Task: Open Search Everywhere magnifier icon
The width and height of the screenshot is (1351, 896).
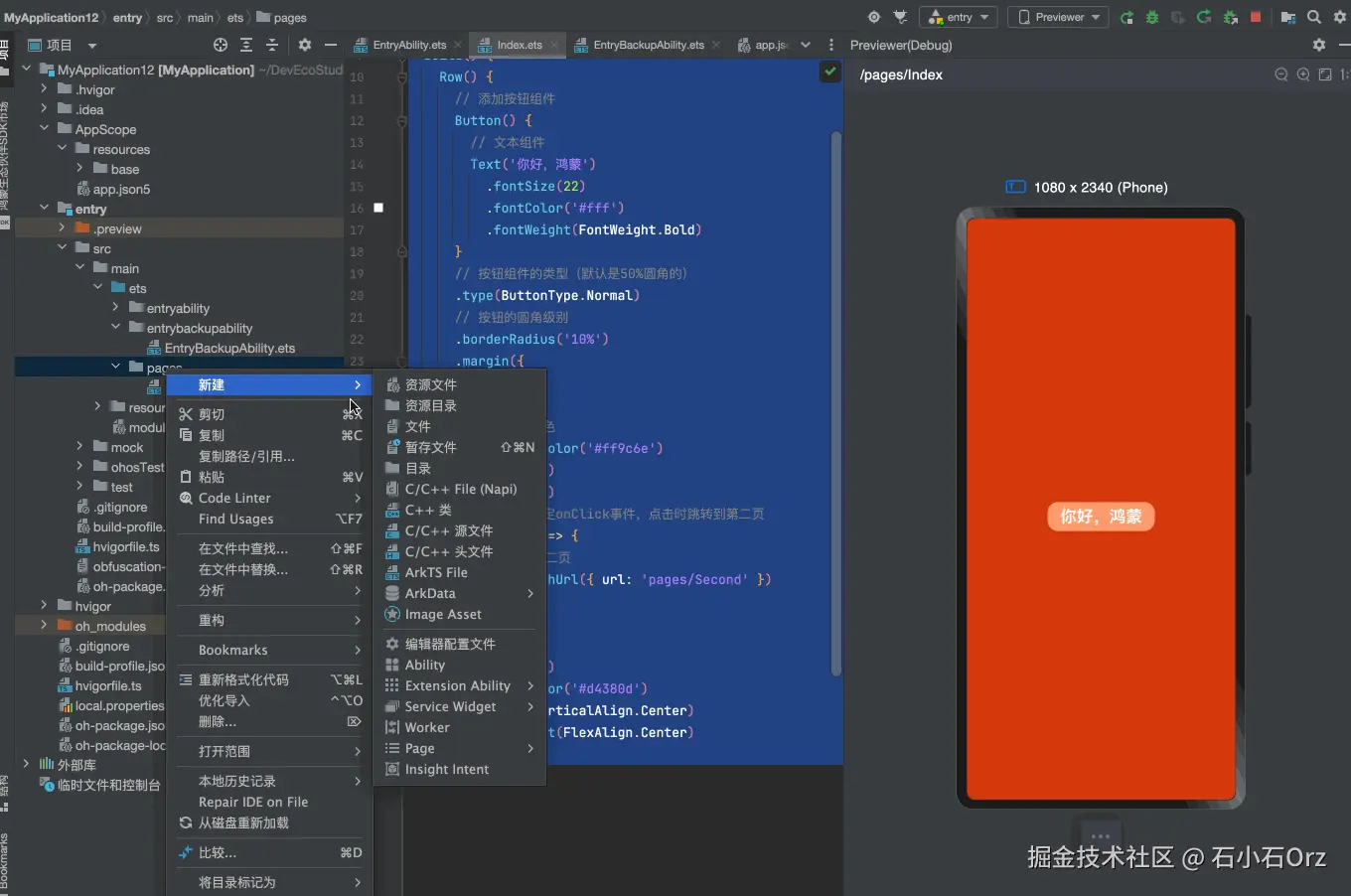Action: point(1314,17)
